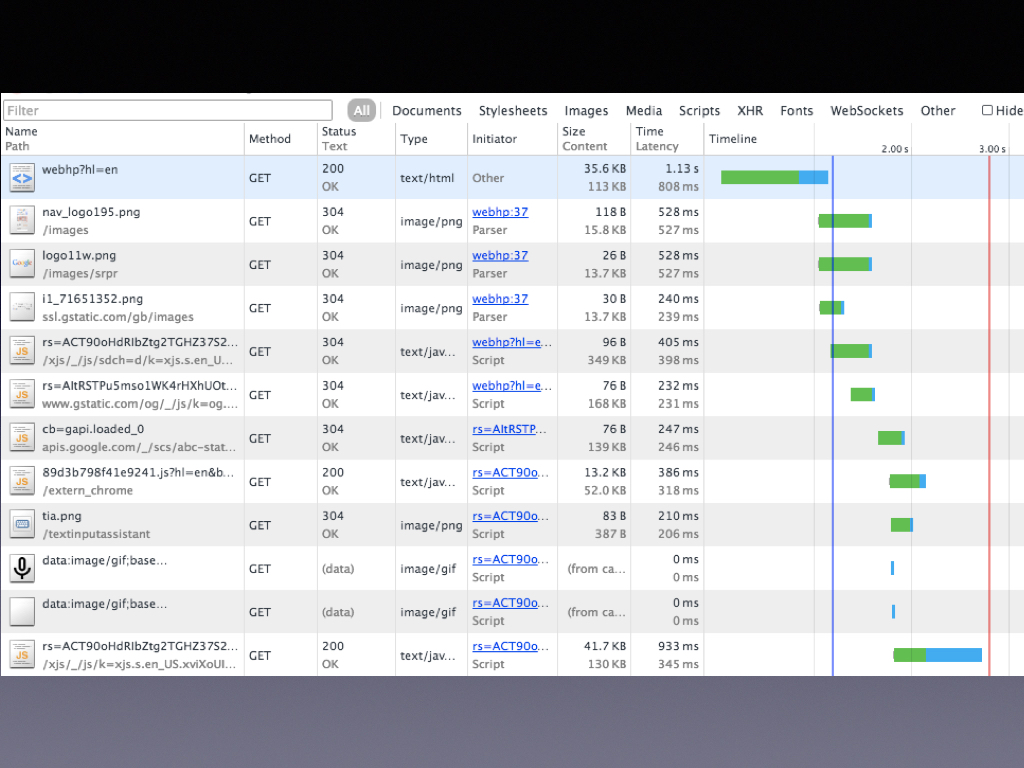Filter requests by XHR type

(750, 111)
